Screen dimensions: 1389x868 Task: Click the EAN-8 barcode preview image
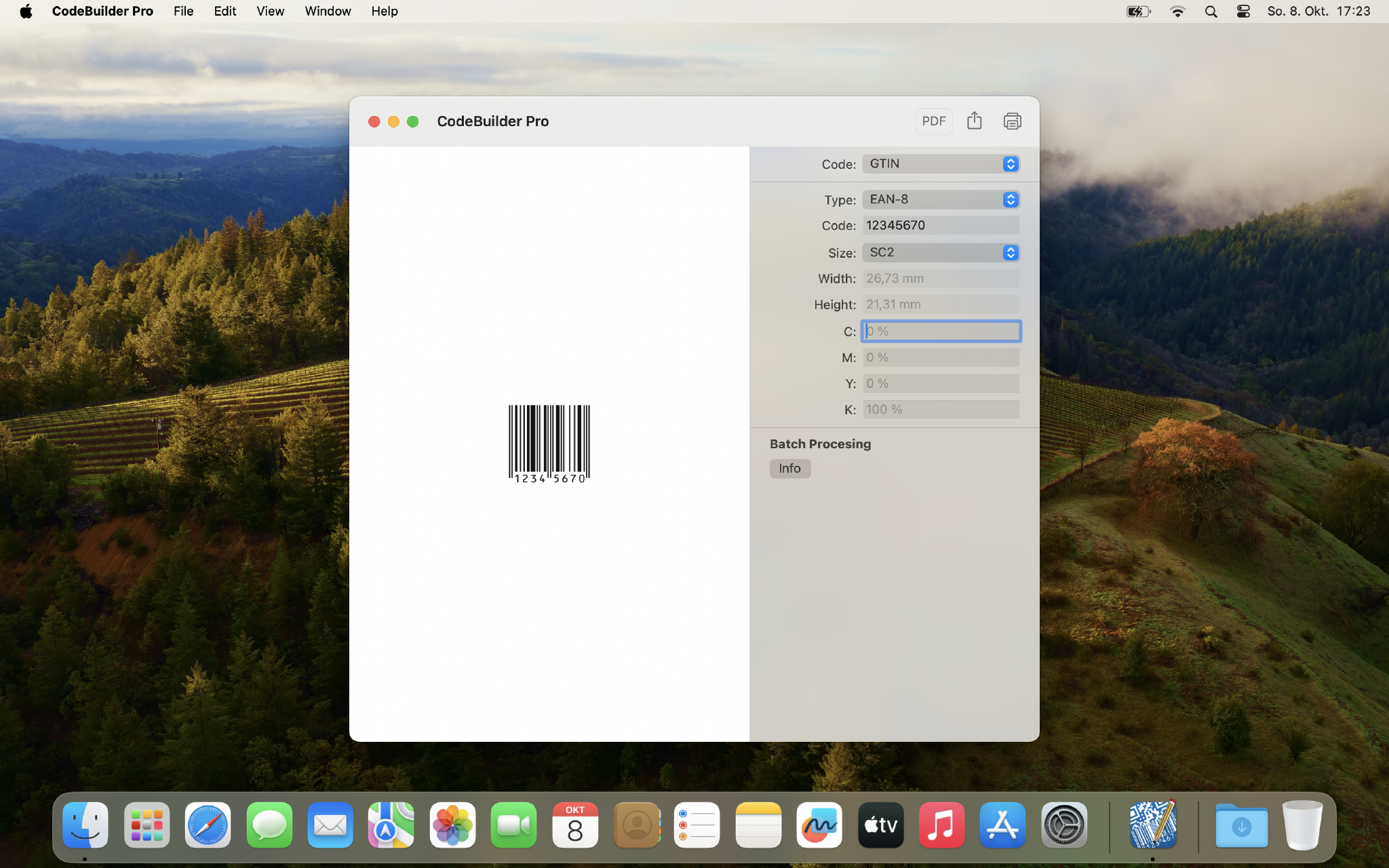[x=549, y=444]
